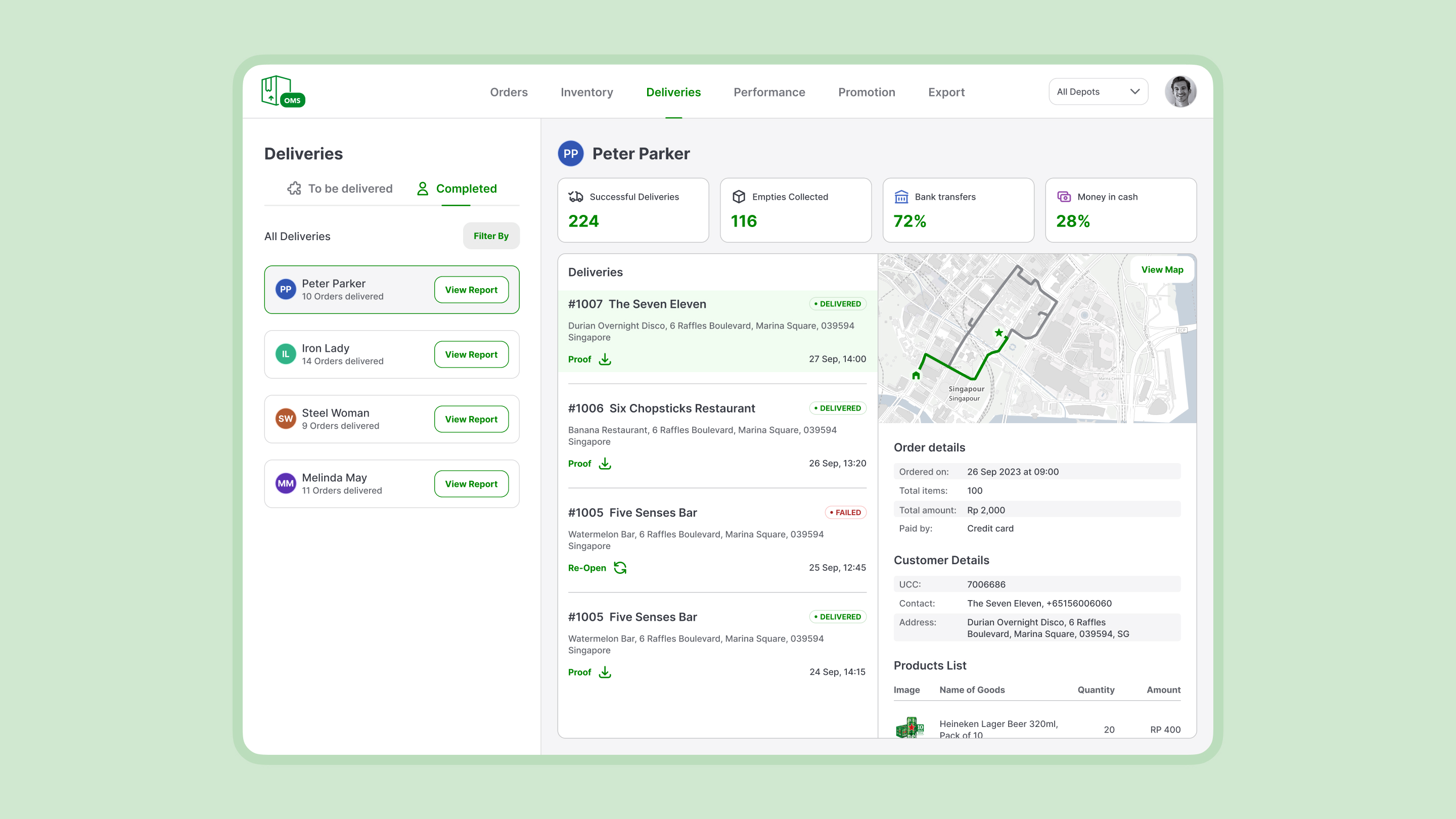Download proof for Six Chopsticks Restaurant

(605, 464)
